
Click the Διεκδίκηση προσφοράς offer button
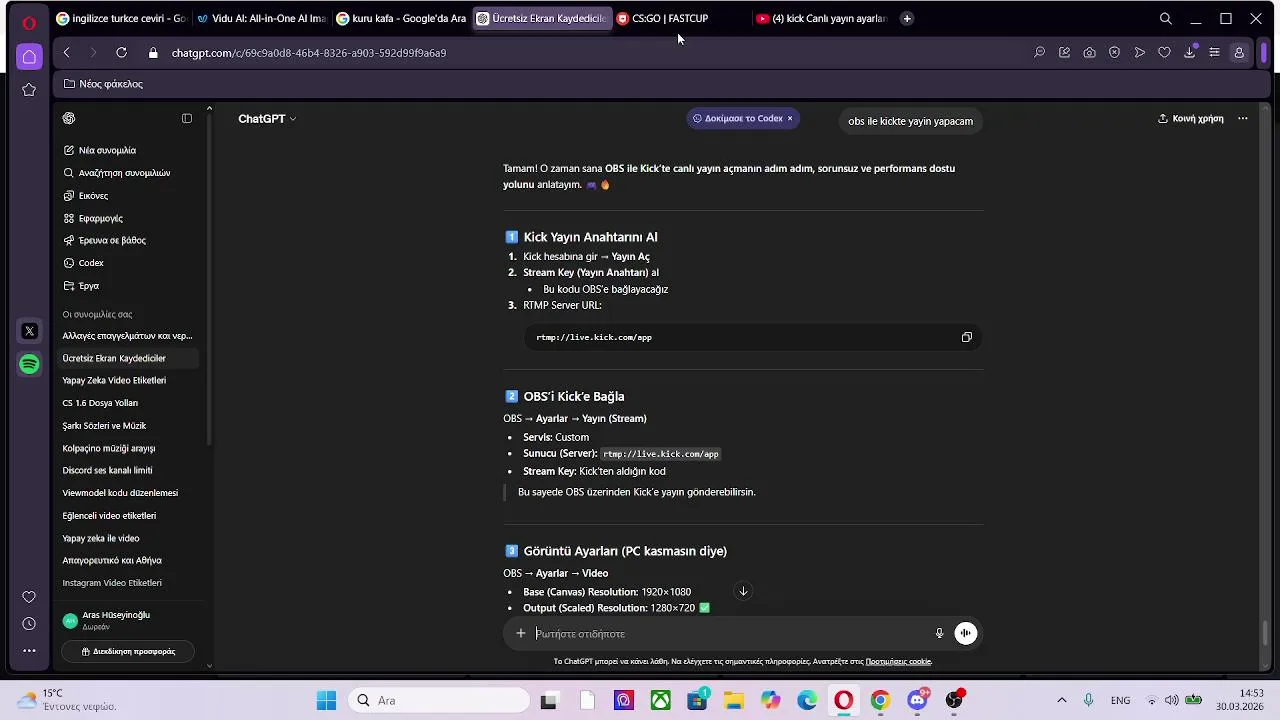tap(128, 651)
